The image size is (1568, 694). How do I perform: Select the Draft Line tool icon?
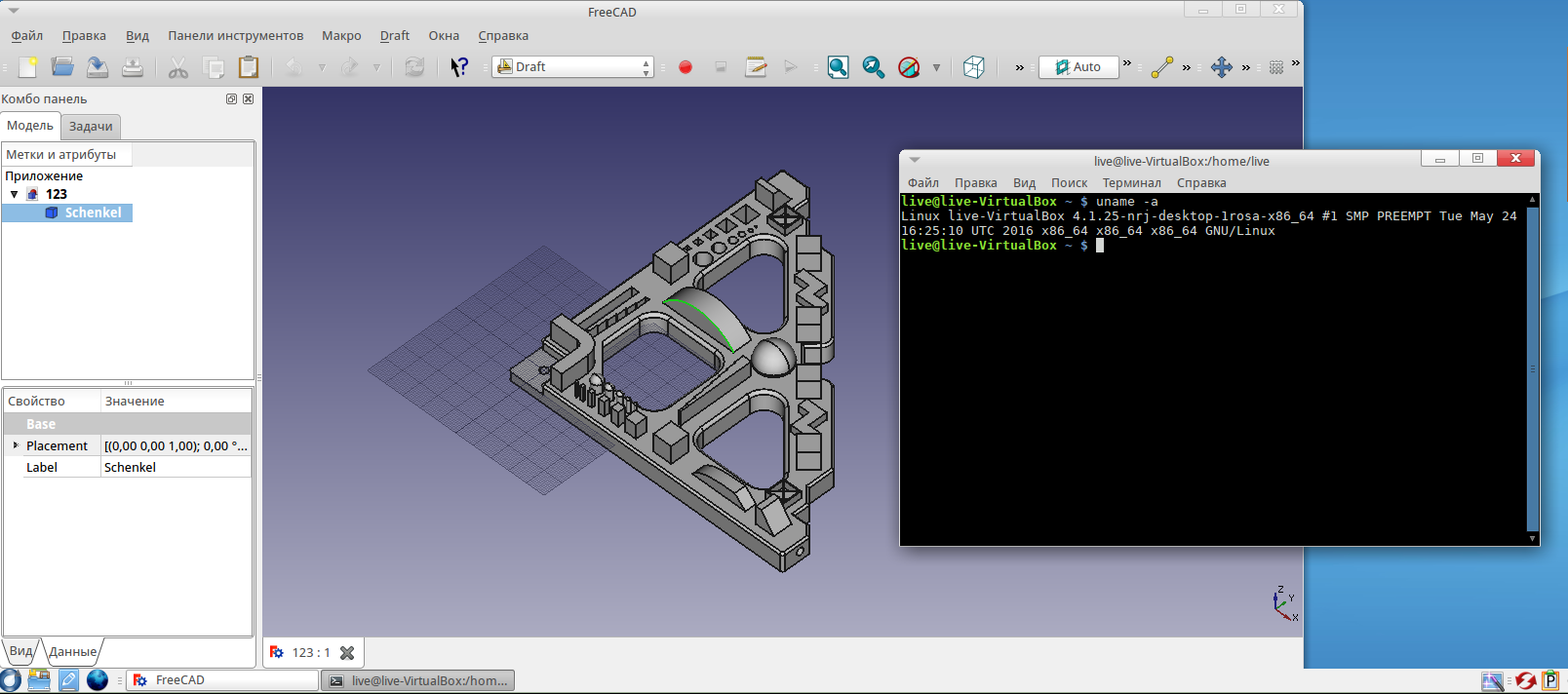click(x=1161, y=67)
